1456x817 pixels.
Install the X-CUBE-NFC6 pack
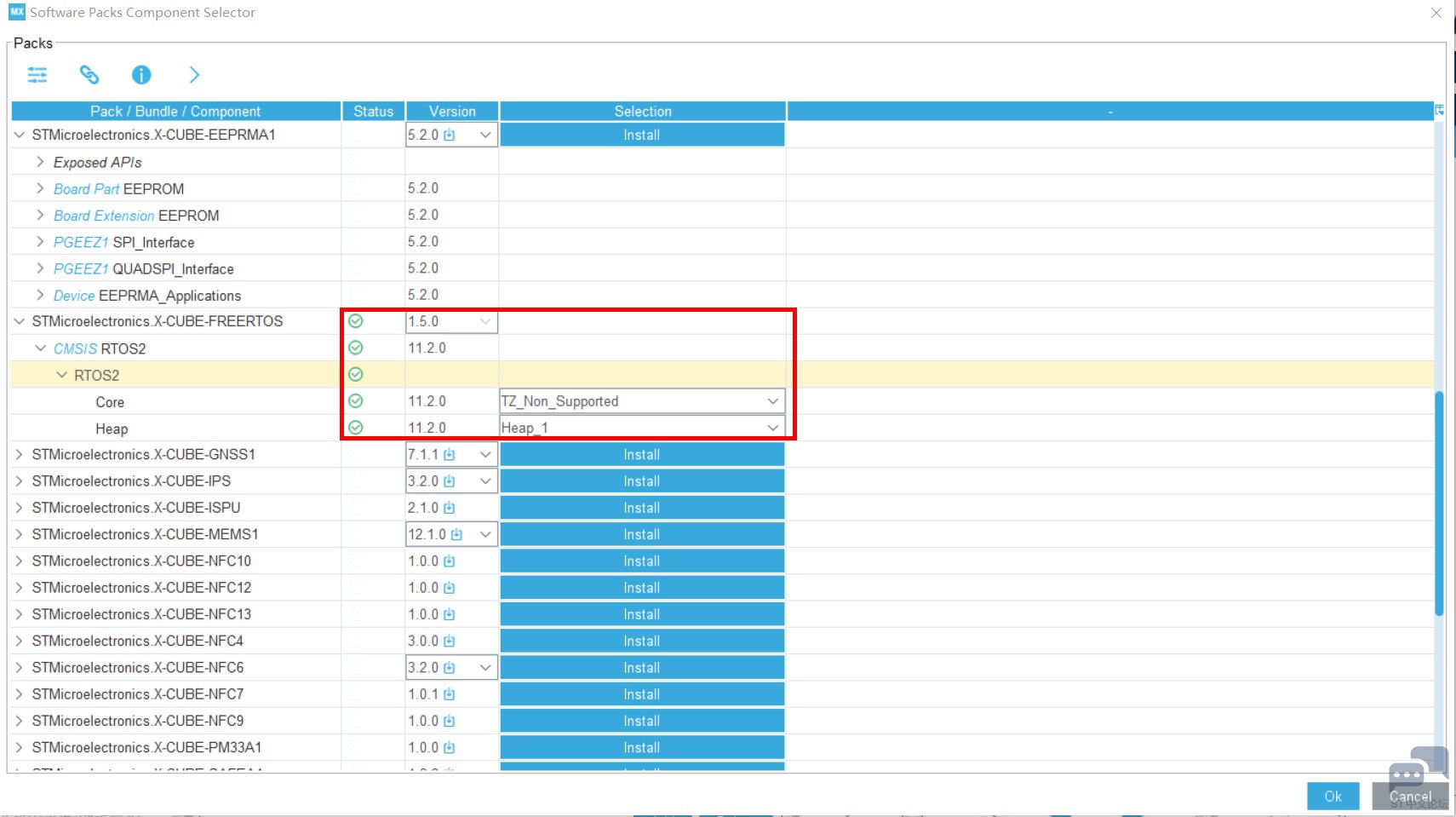coord(642,668)
